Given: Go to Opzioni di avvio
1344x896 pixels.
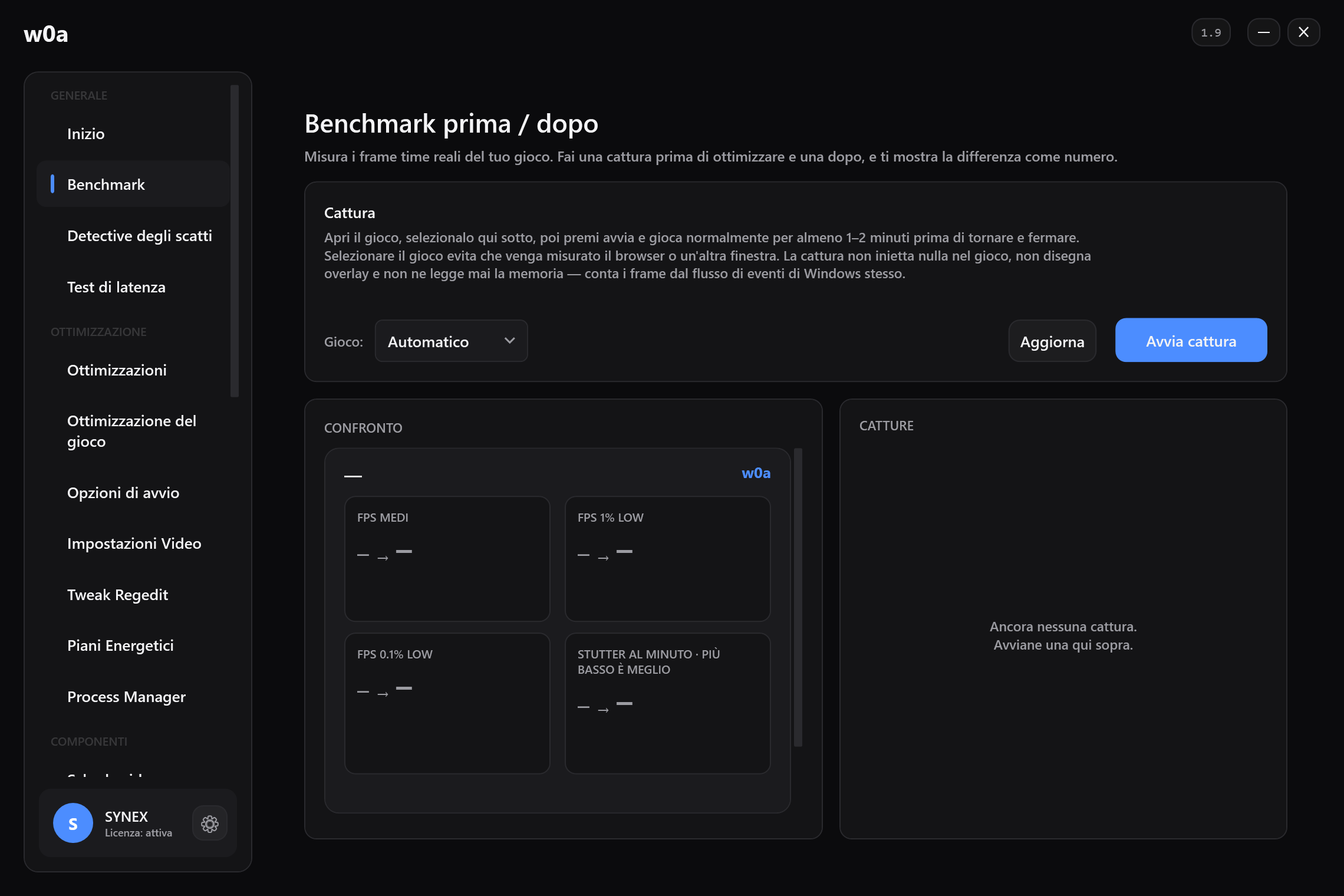Looking at the screenshot, I should tap(133, 493).
